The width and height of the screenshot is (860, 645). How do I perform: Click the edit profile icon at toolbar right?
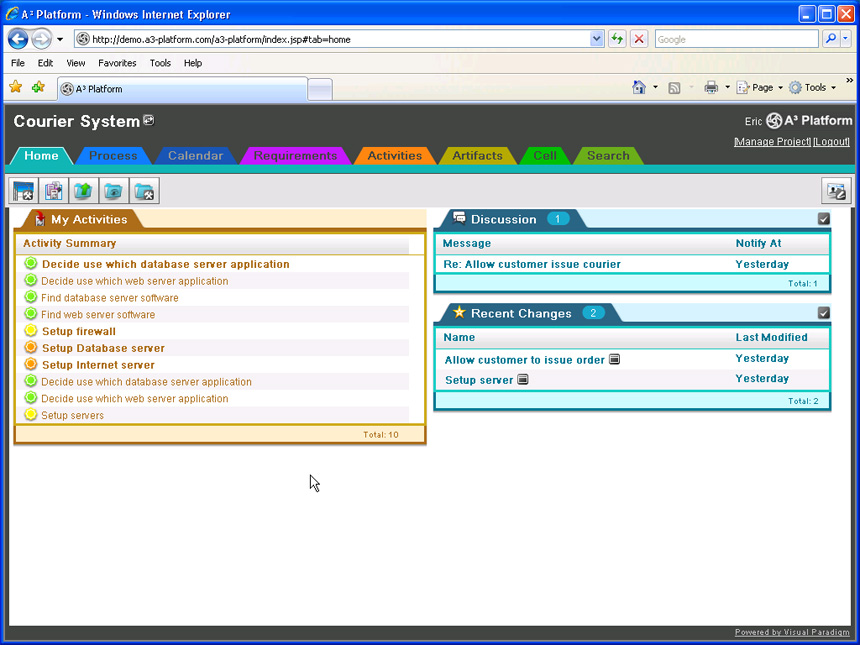[x=836, y=191]
